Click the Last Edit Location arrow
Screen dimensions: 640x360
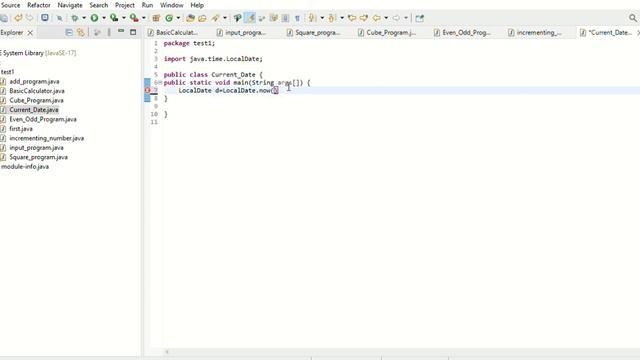351,18
